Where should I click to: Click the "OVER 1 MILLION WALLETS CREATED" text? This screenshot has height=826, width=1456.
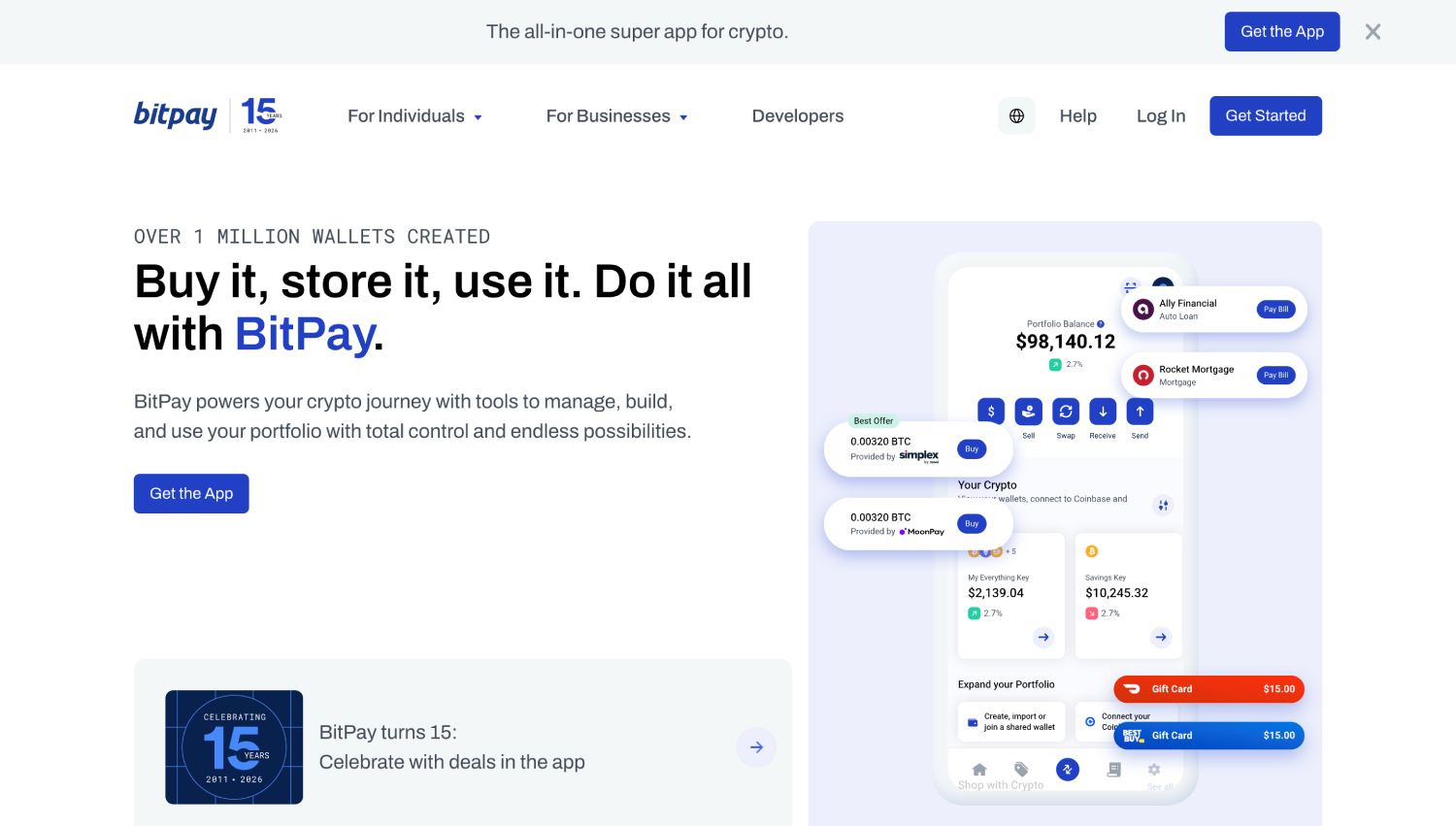pos(312,237)
